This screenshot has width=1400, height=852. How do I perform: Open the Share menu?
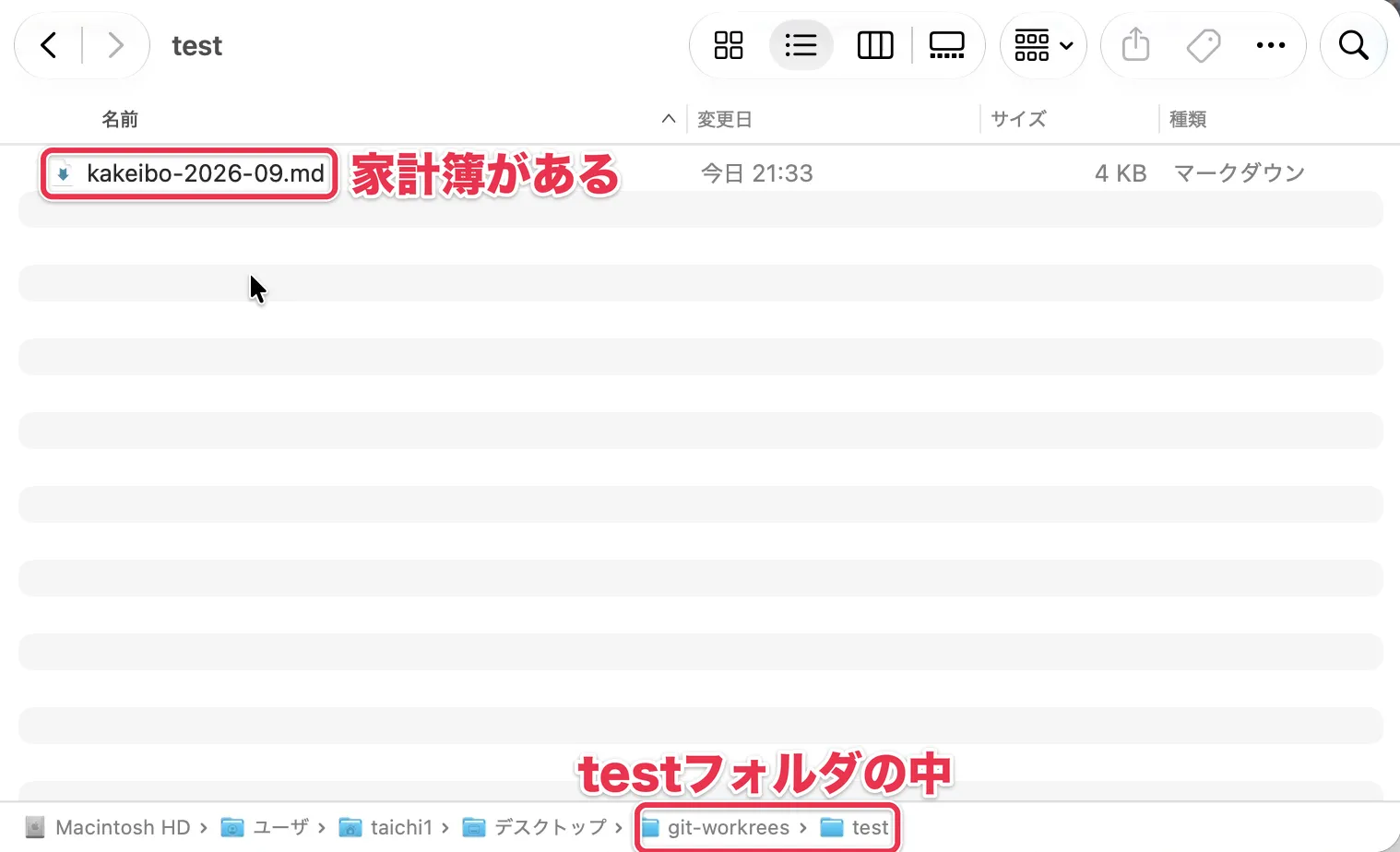pyautogui.click(x=1135, y=45)
